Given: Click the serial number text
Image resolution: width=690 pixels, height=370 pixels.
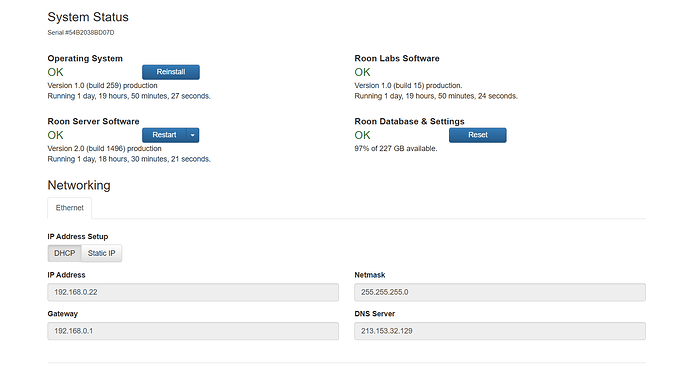Looking at the screenshot, I should point(81,33).
